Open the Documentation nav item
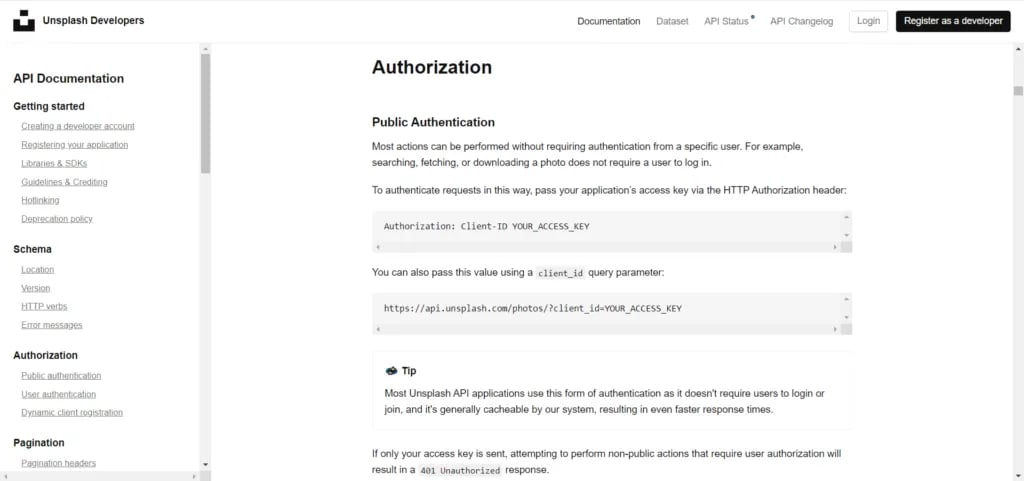This screenshot has height=481, width=1024. [608, 21]
